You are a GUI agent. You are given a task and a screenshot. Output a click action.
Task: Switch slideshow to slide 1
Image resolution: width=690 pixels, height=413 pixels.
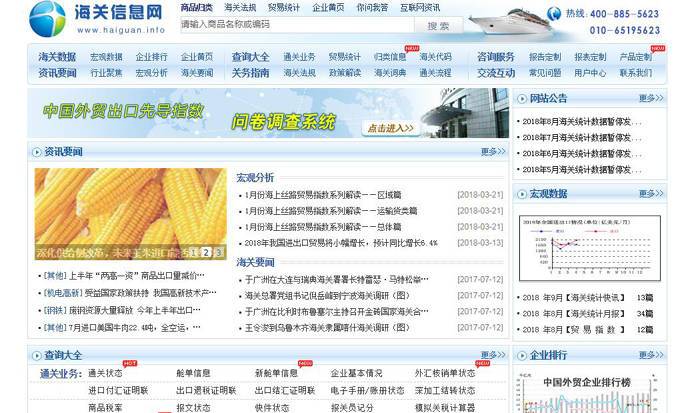[x=194, y=252]
